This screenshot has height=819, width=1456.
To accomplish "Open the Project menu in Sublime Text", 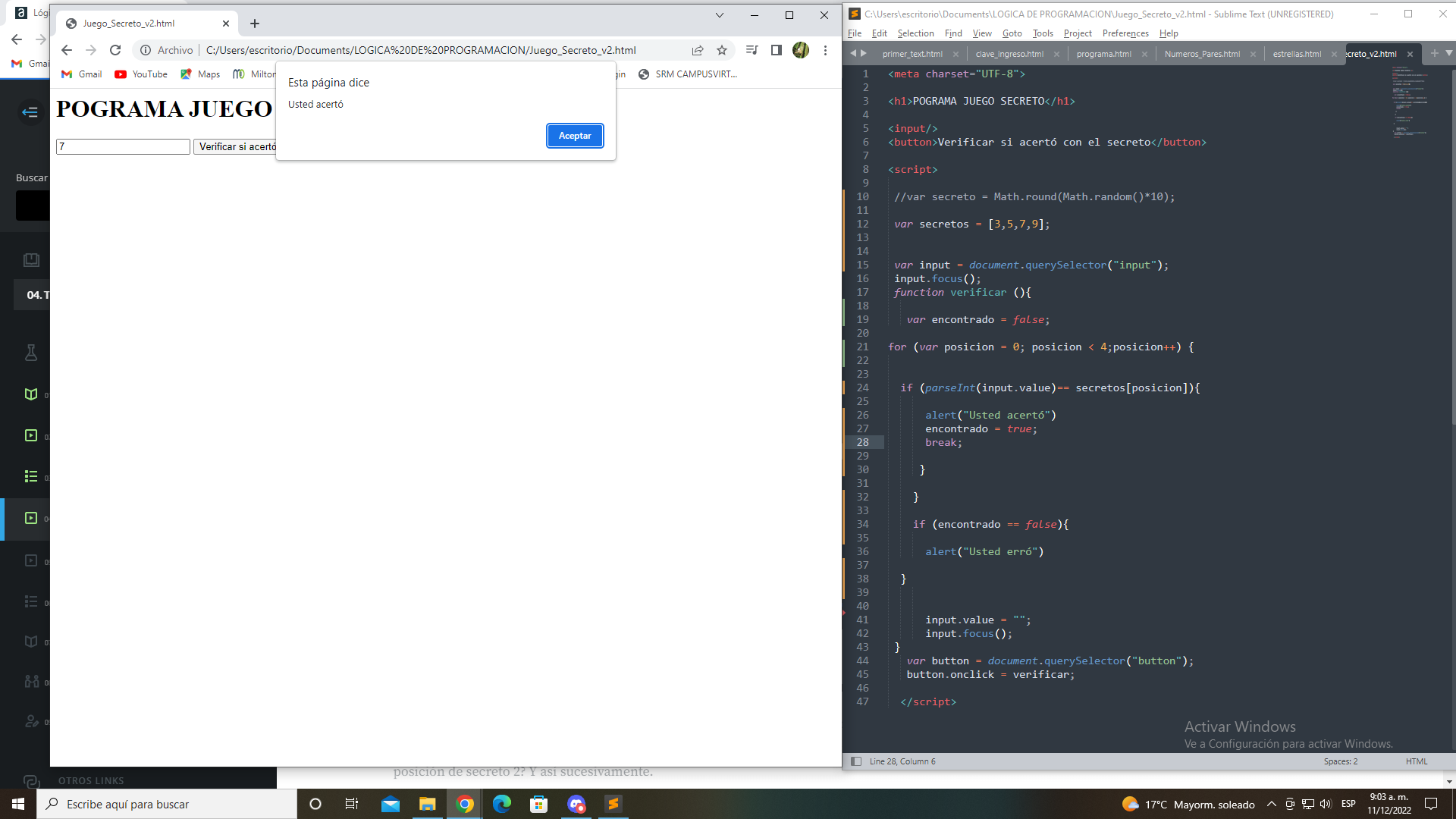I will 1078,33.
